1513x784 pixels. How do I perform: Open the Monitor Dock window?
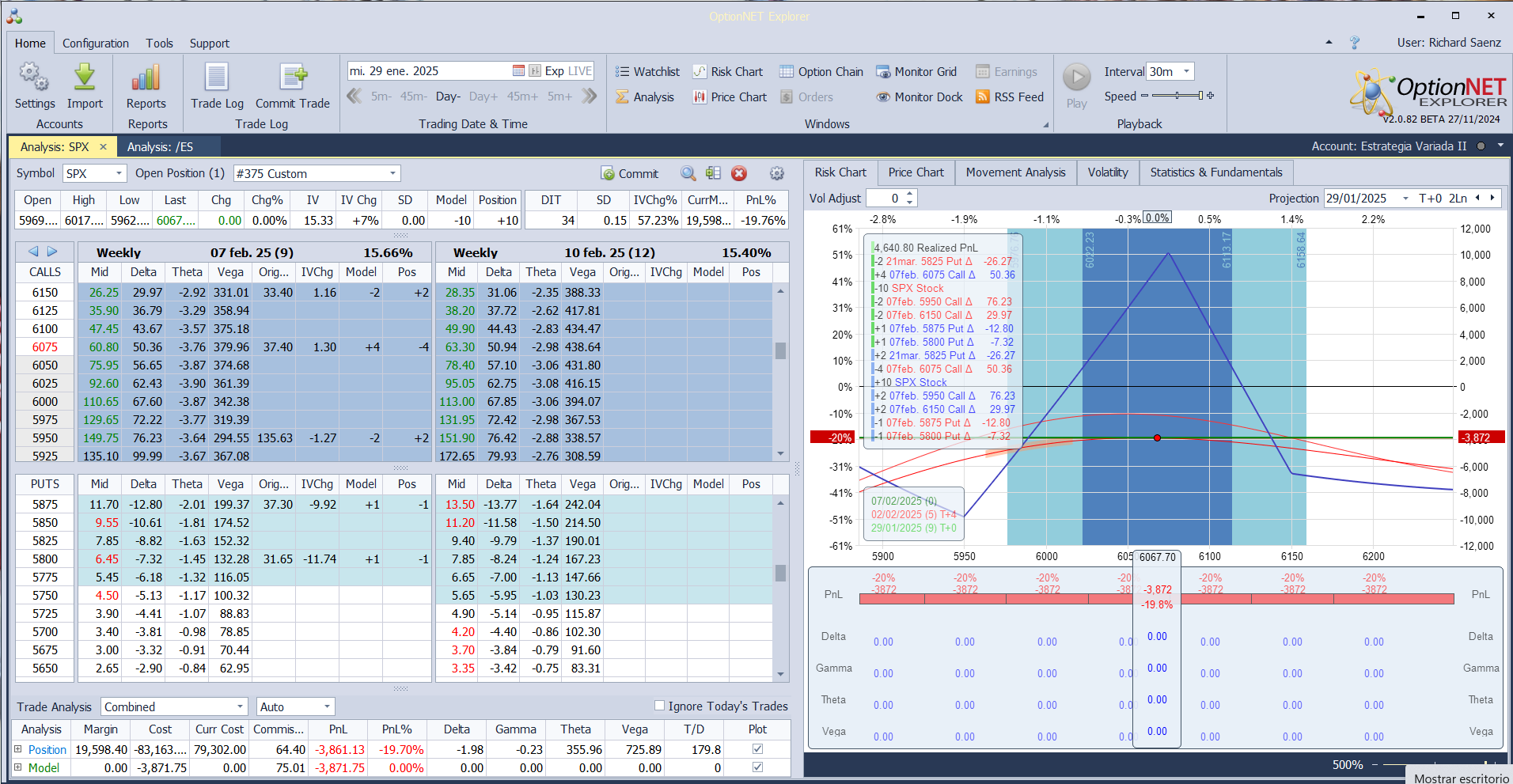click(x=920, y=97)
